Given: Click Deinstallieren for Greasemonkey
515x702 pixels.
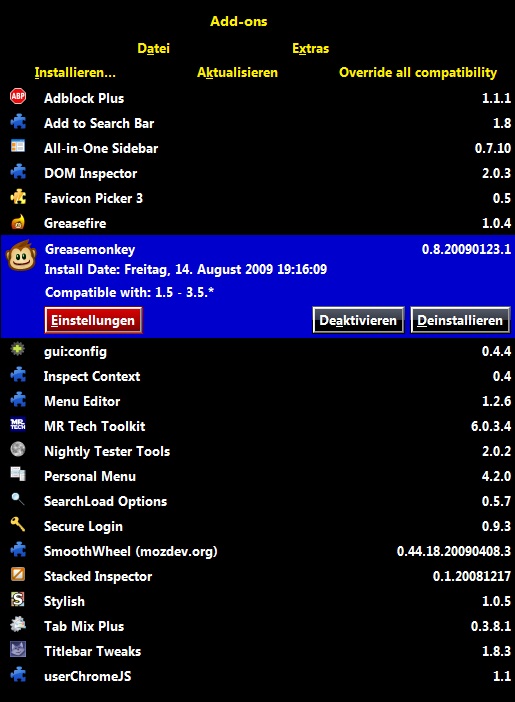Looking at the screenshot, I should tap(460, 320).
